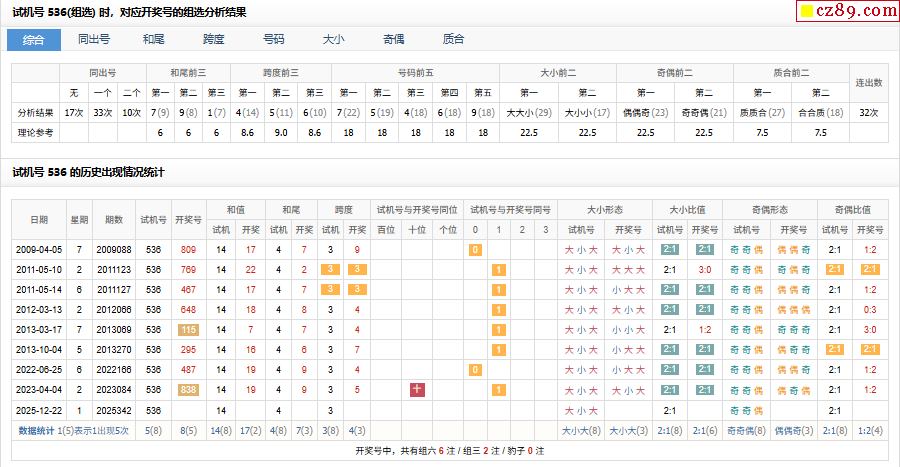Open the 质合 tab
The width and height of the screenshot is (900, 467).
[x=453, y=40]
